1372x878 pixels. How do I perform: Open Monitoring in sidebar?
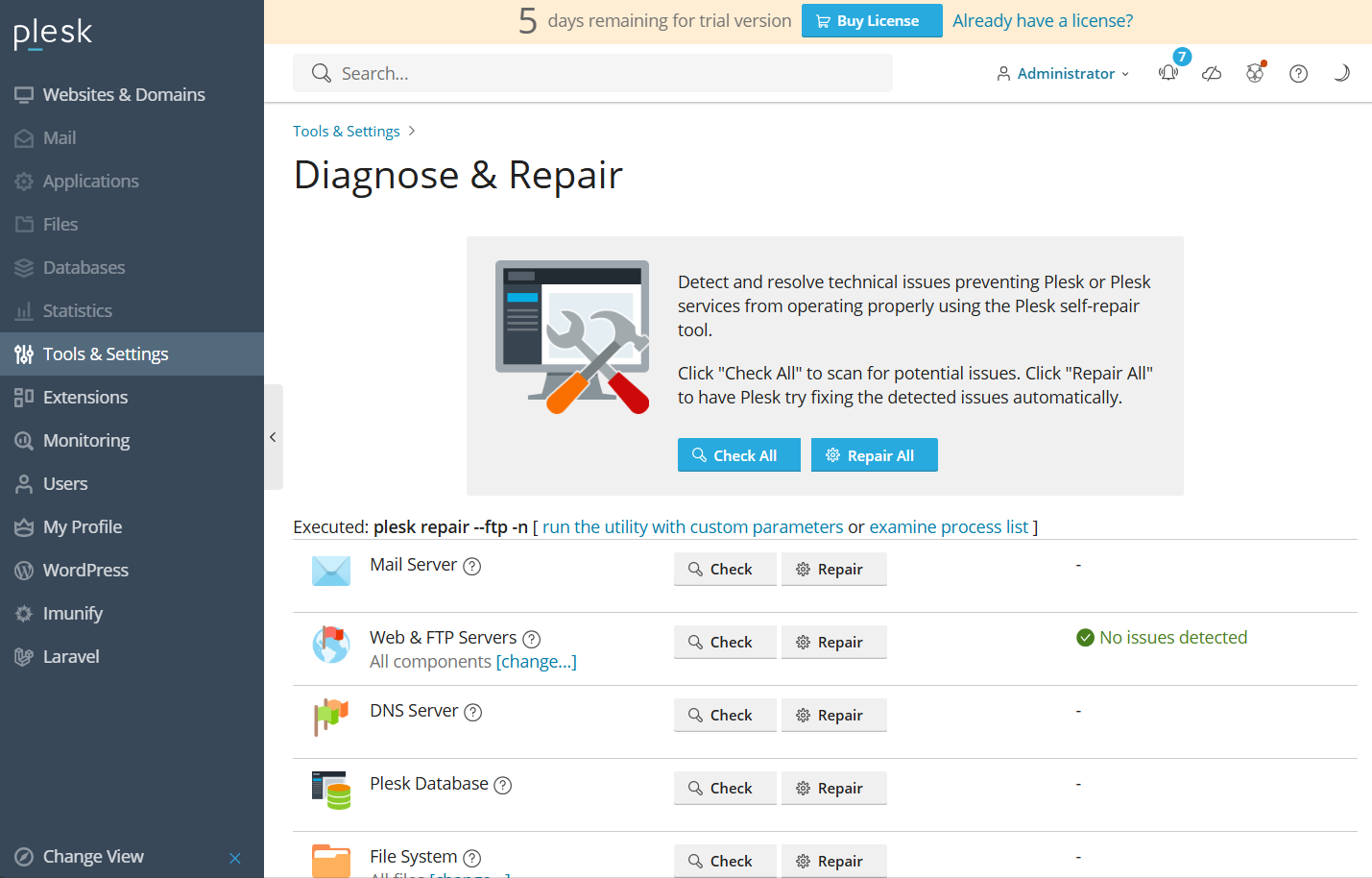(132, 440)
